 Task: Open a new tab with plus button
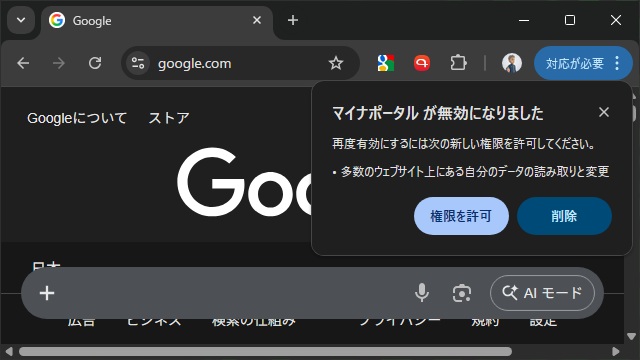point(293,20)
